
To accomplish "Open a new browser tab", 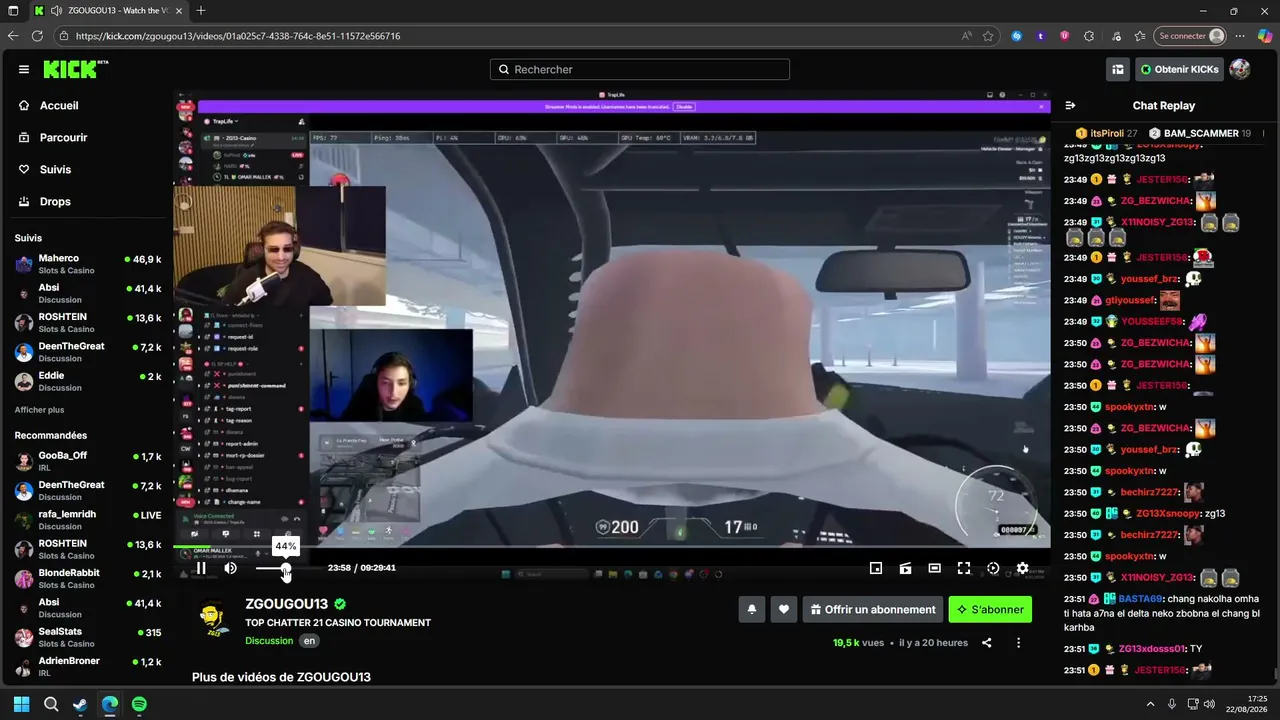I will [x=201, y=11].
